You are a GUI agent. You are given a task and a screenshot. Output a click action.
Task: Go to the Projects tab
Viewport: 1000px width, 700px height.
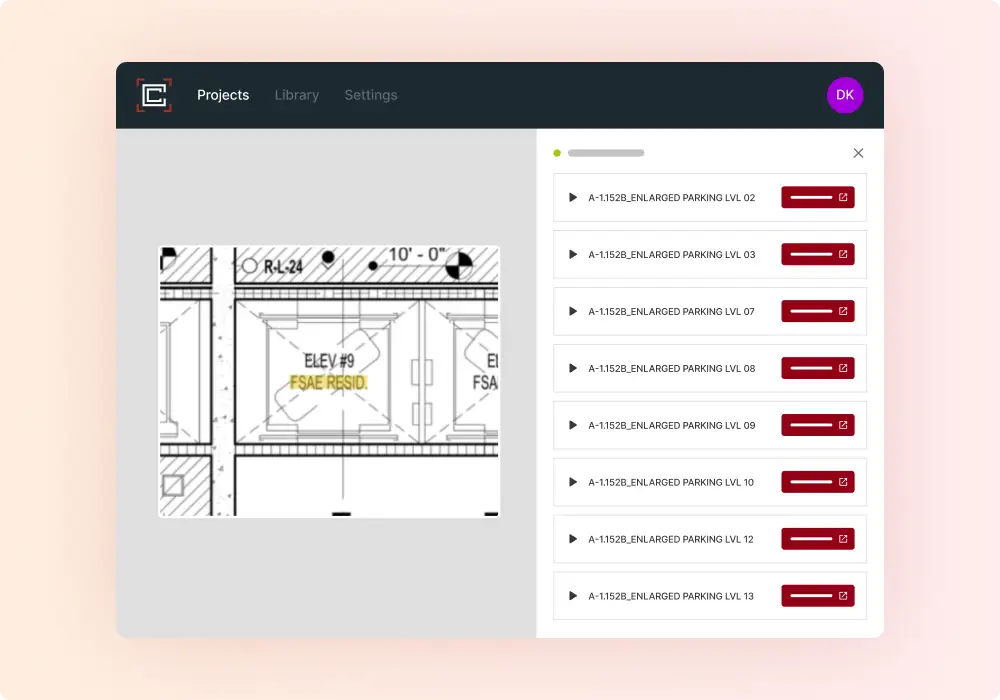[x=223, y=95]
